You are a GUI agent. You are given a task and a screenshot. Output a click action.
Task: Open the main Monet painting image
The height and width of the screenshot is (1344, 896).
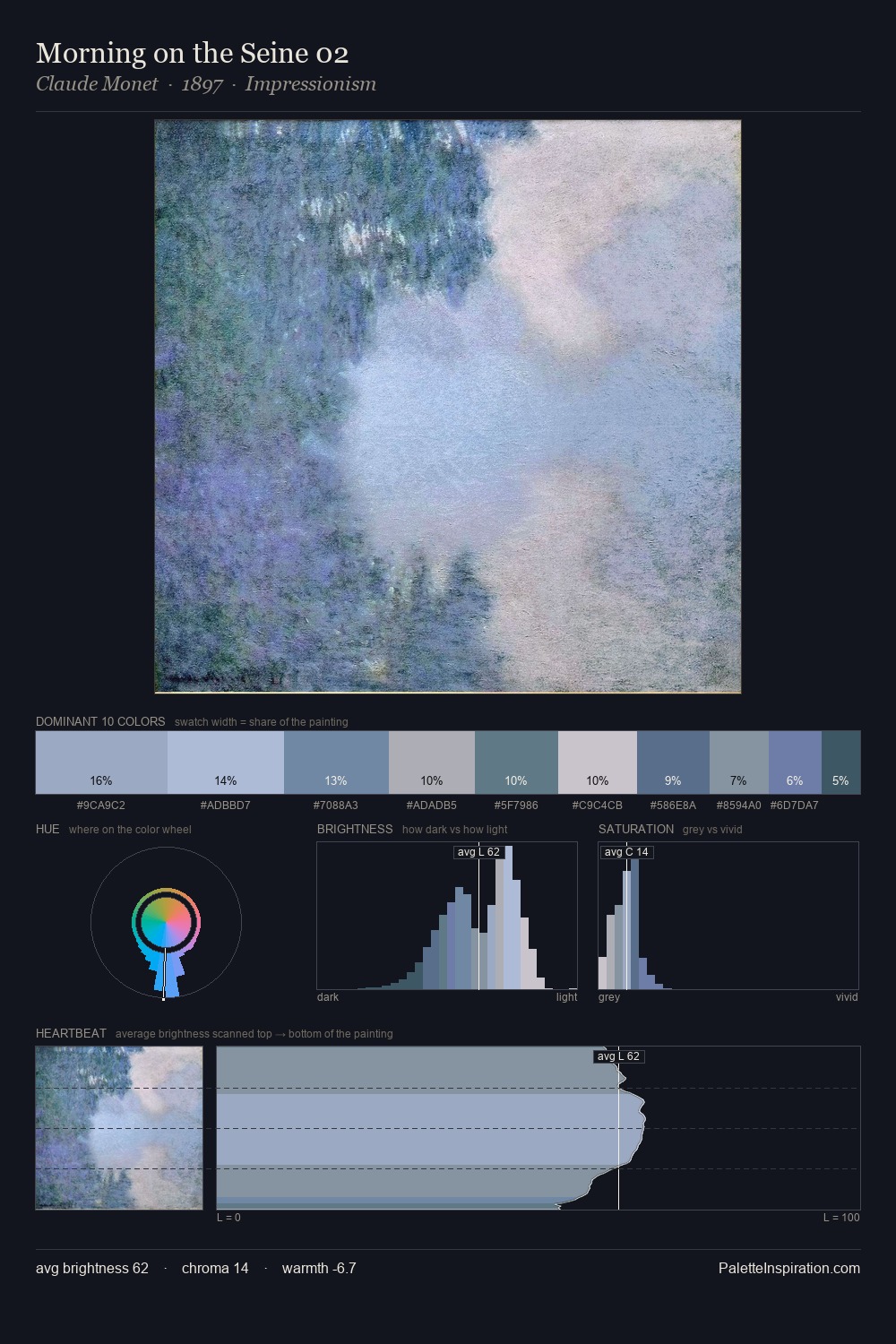pos(448,407)
